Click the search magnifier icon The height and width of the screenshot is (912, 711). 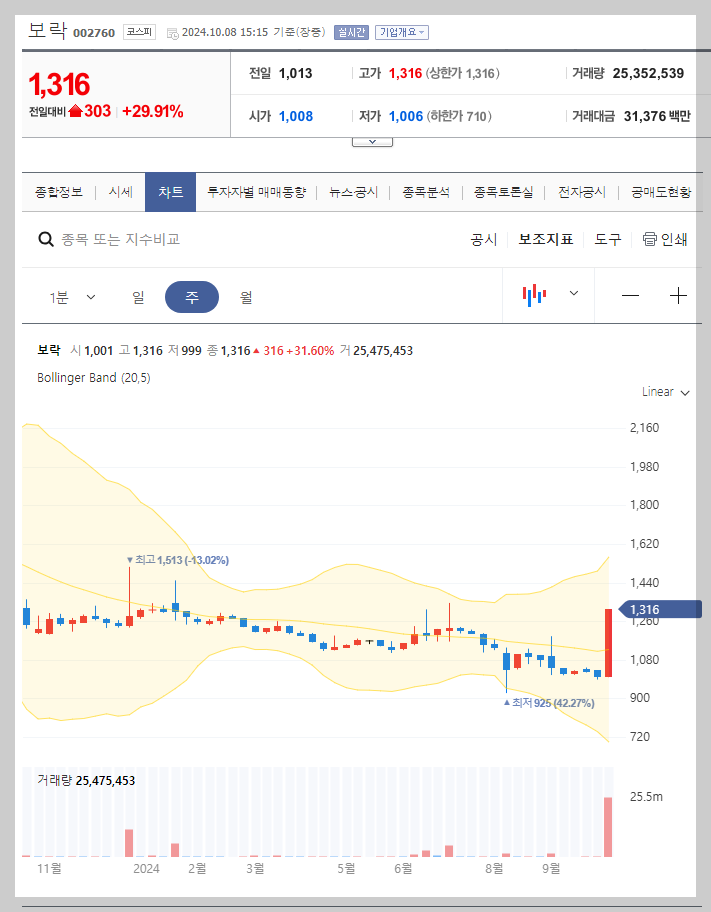pyautogui.click(x=46, y=239)
